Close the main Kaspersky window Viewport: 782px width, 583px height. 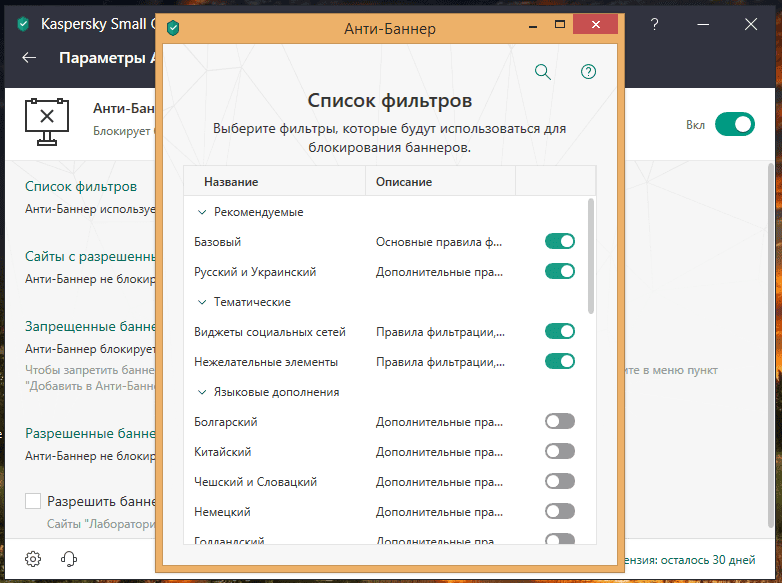[x=751, y=24]
